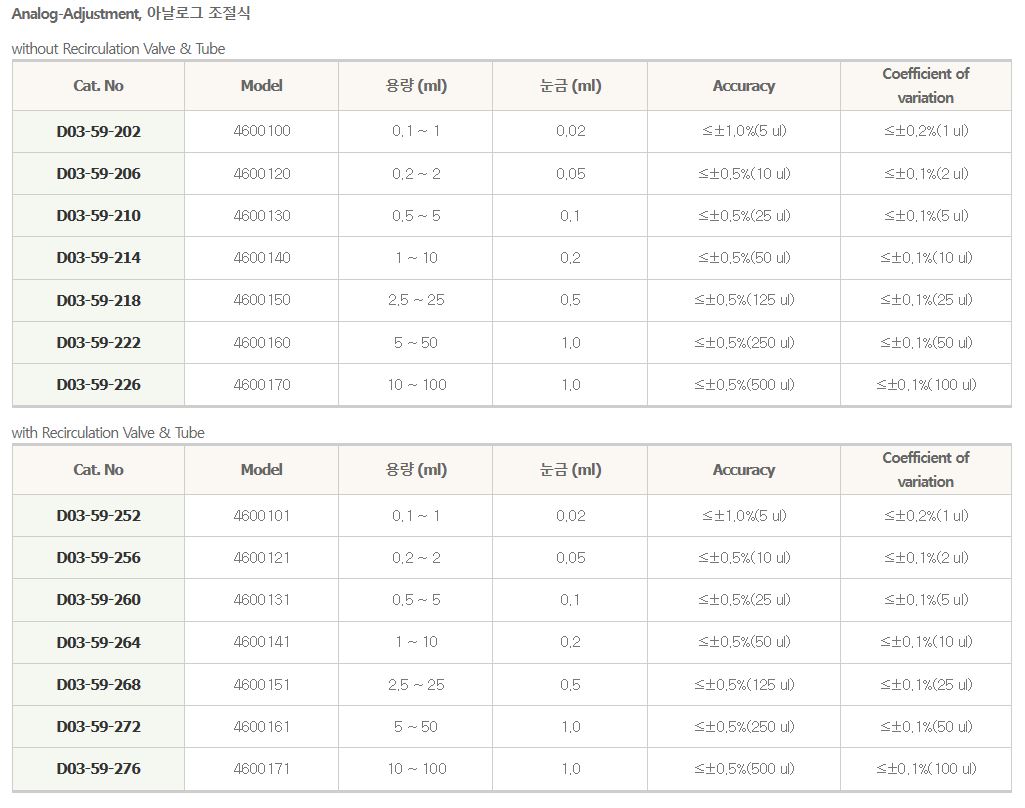This screenshot has width=1025, height=808.
Task: Click Accuracy header in the first table
Action: pyautogui.click(x=743, y=86)
